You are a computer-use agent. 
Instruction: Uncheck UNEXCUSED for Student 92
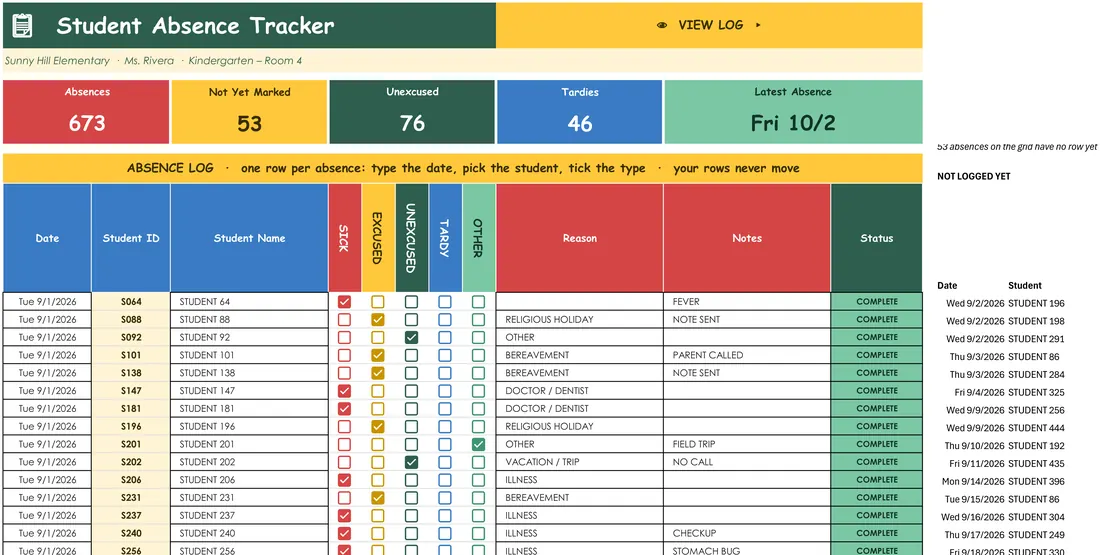[x=411, y=337]
